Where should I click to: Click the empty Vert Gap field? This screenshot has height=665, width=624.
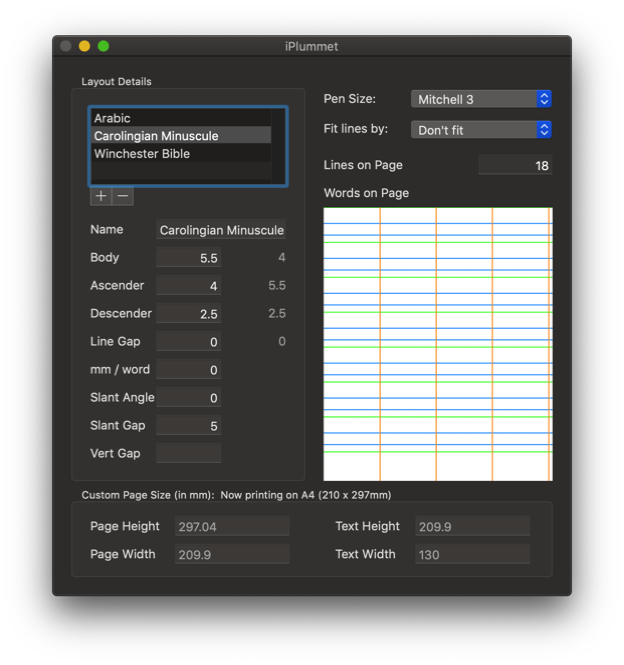tap(188, 453)
